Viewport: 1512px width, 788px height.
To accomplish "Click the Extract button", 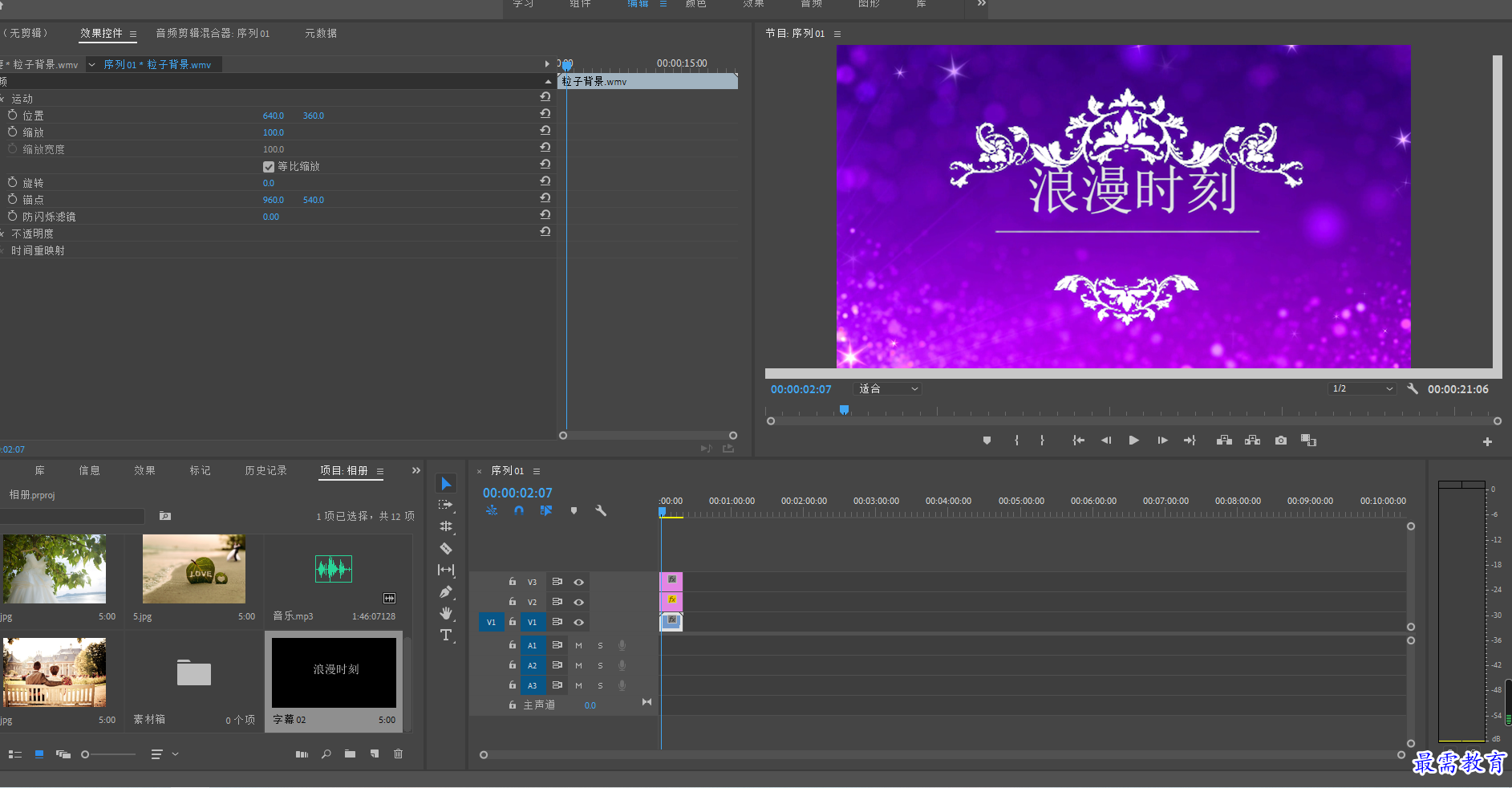I will [x=1252, y=441].
